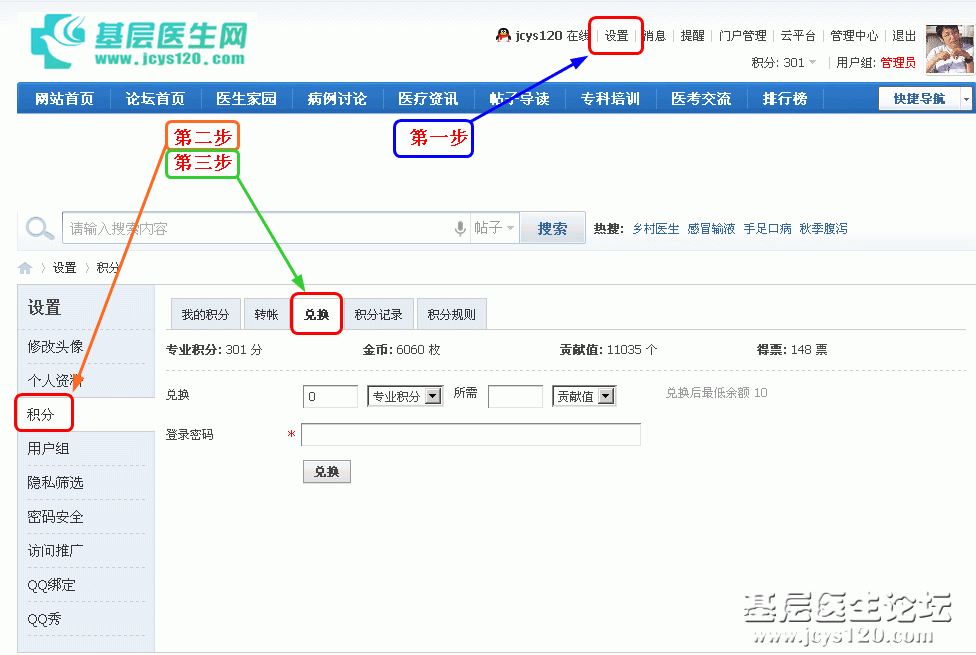Viewport: 976px width, 655px height.
Task: Select 积分 in the settings sidebar
Action: [x=42, y=414]
